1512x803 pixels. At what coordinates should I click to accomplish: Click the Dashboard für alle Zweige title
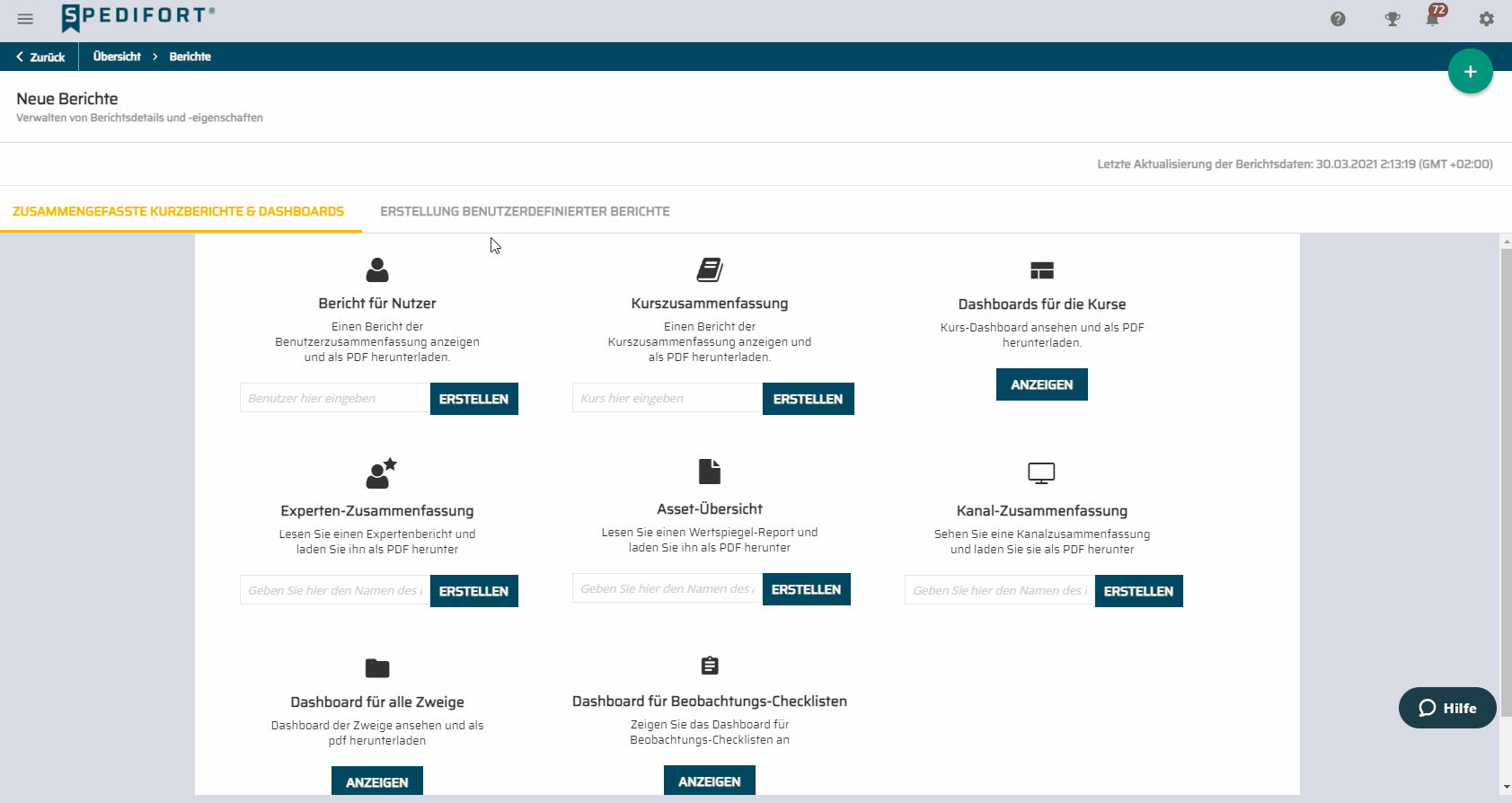[377, 702]
